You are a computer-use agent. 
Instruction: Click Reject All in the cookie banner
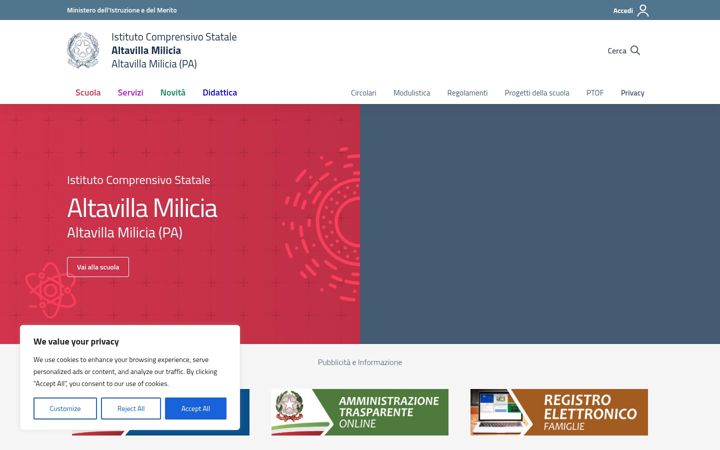[131, 408]
